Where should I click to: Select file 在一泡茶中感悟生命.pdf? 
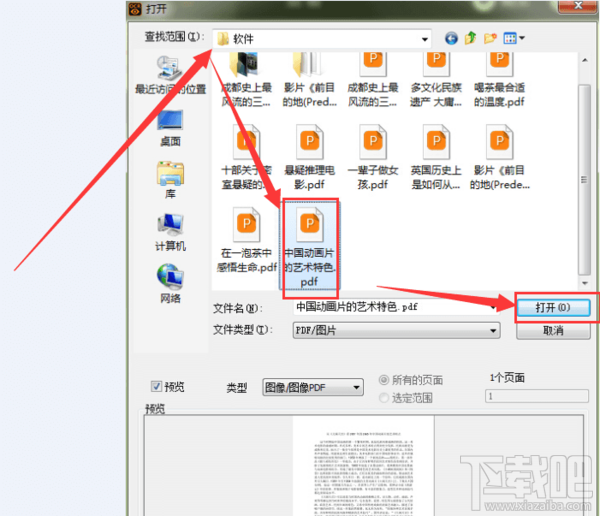(246, 240)
